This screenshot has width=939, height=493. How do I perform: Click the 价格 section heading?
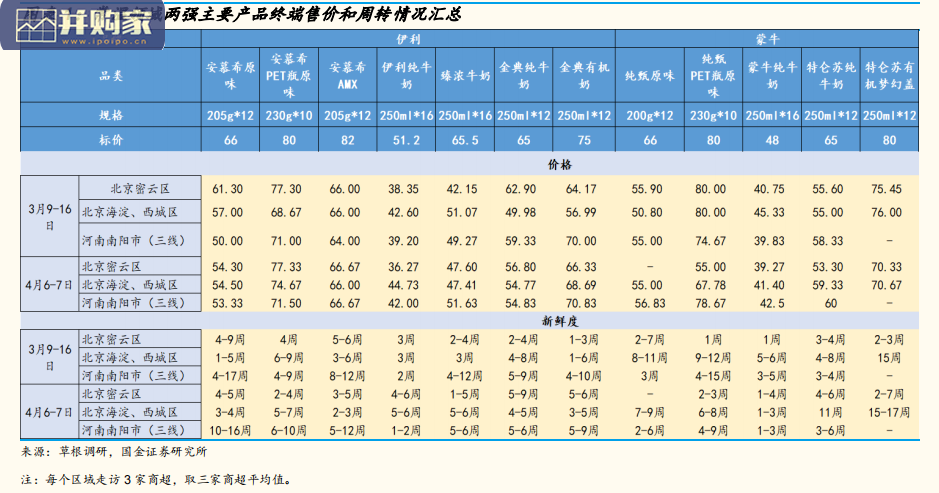point(560,165)
